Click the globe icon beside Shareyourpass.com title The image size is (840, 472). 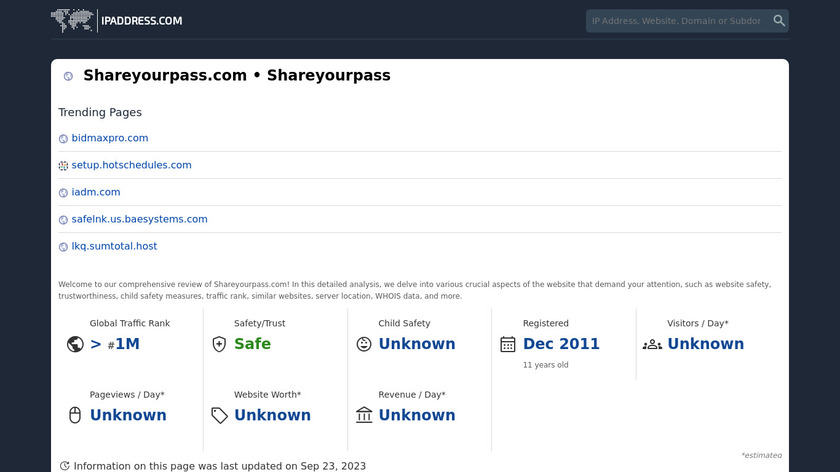(68, 76)
